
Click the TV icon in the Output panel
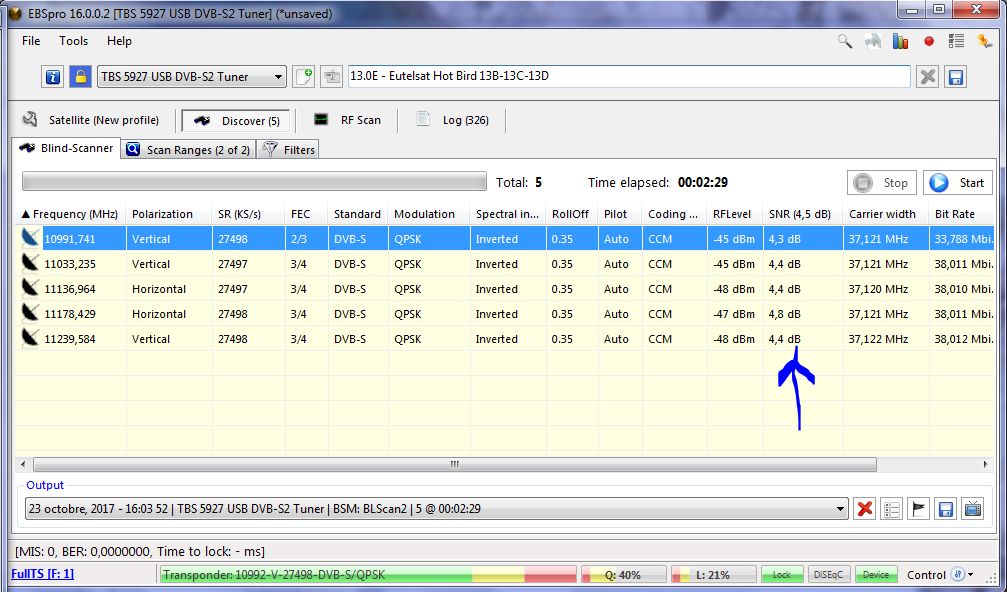[x=971, y=509]
